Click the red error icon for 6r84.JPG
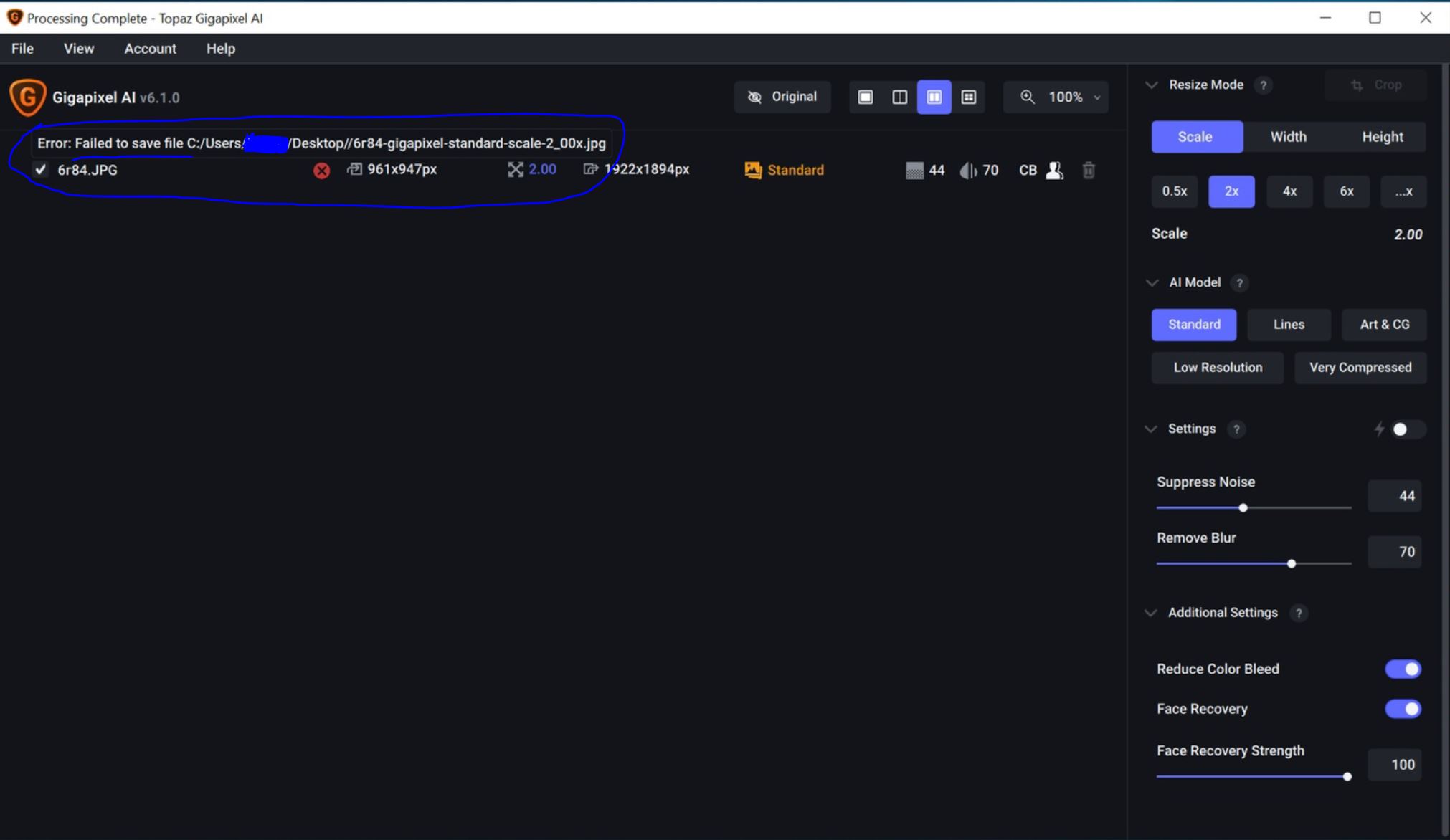This screenshot has width=1450, height=840. [x=321, y=171]
